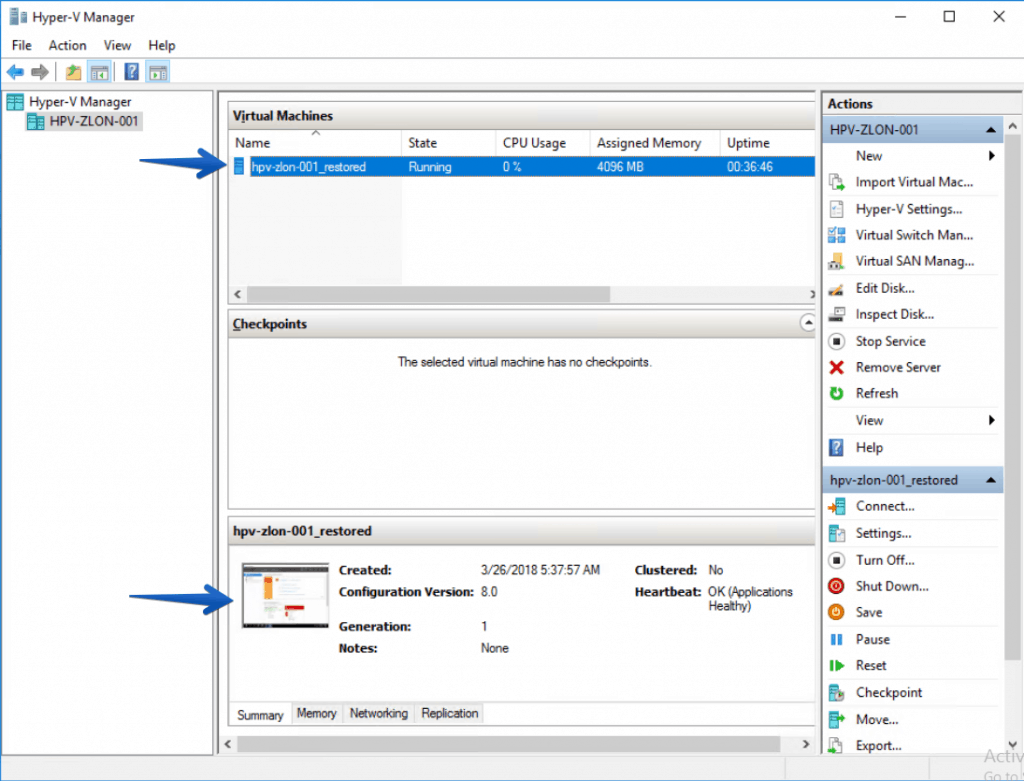Click the Edit Disk icon
The width and height of the screenshot is (1024, 781).
pyautogui.click(x=837, y=289)
